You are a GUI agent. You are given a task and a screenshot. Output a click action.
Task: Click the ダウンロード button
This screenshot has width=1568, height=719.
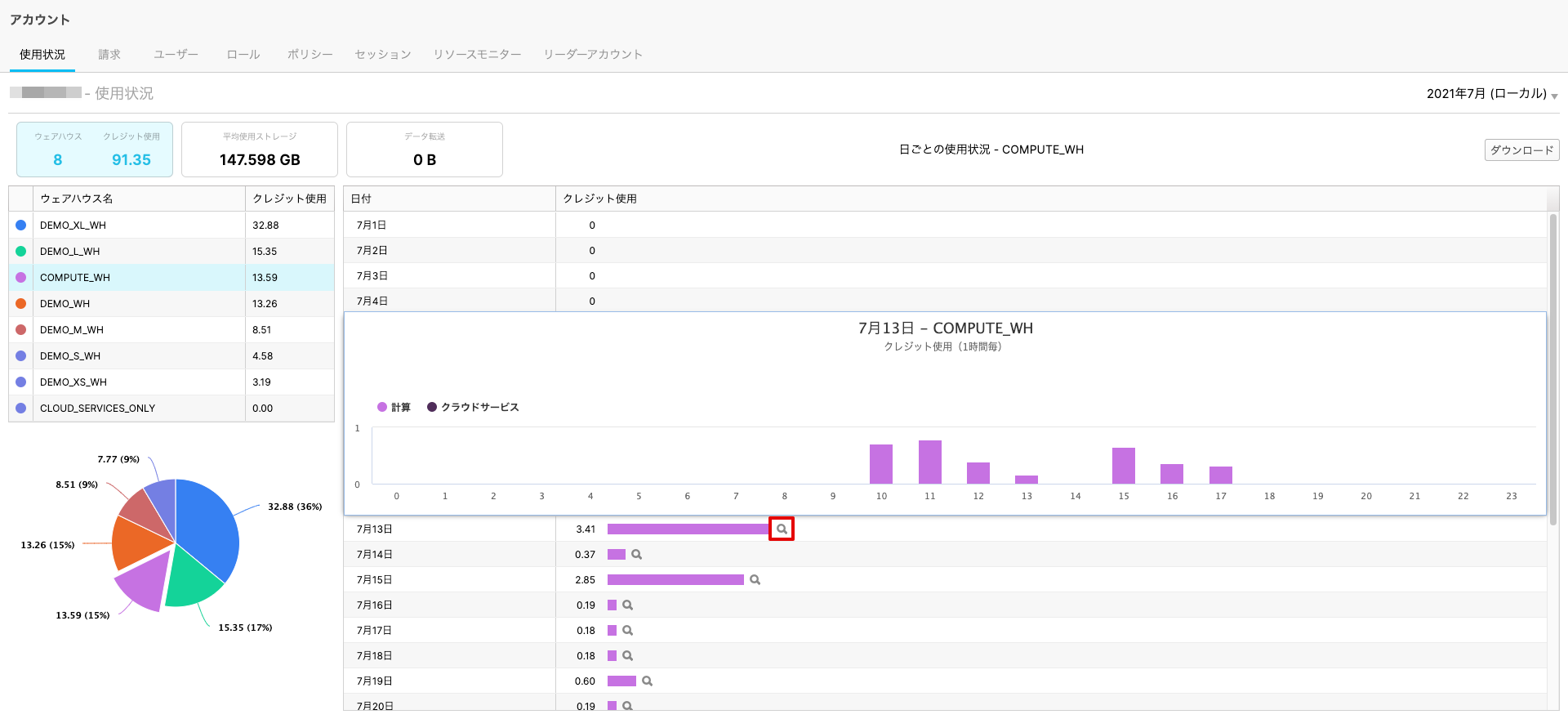coord(1521,150)
